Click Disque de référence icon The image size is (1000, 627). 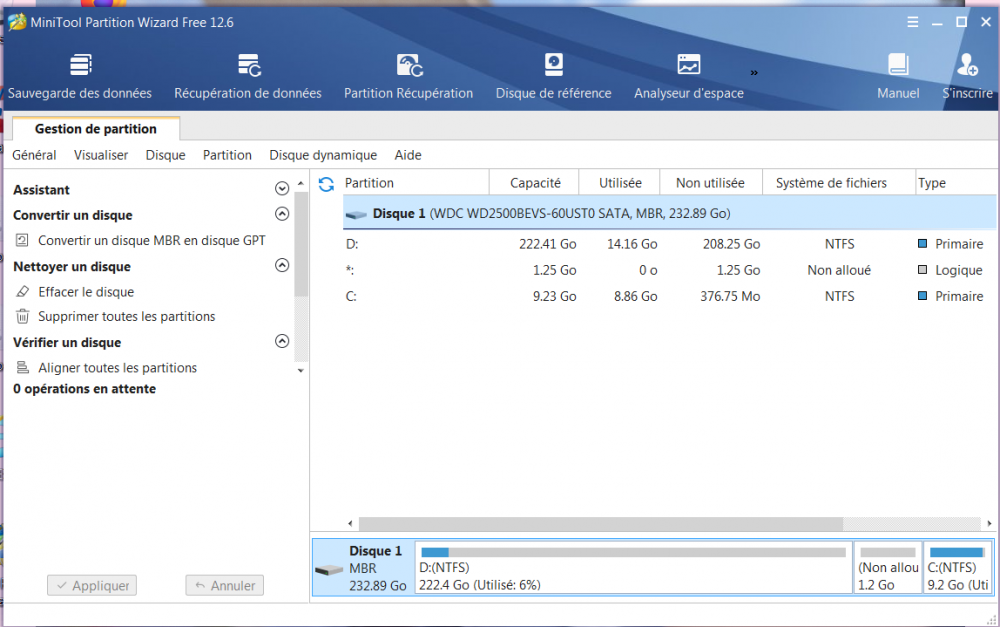tap(553, 66)
